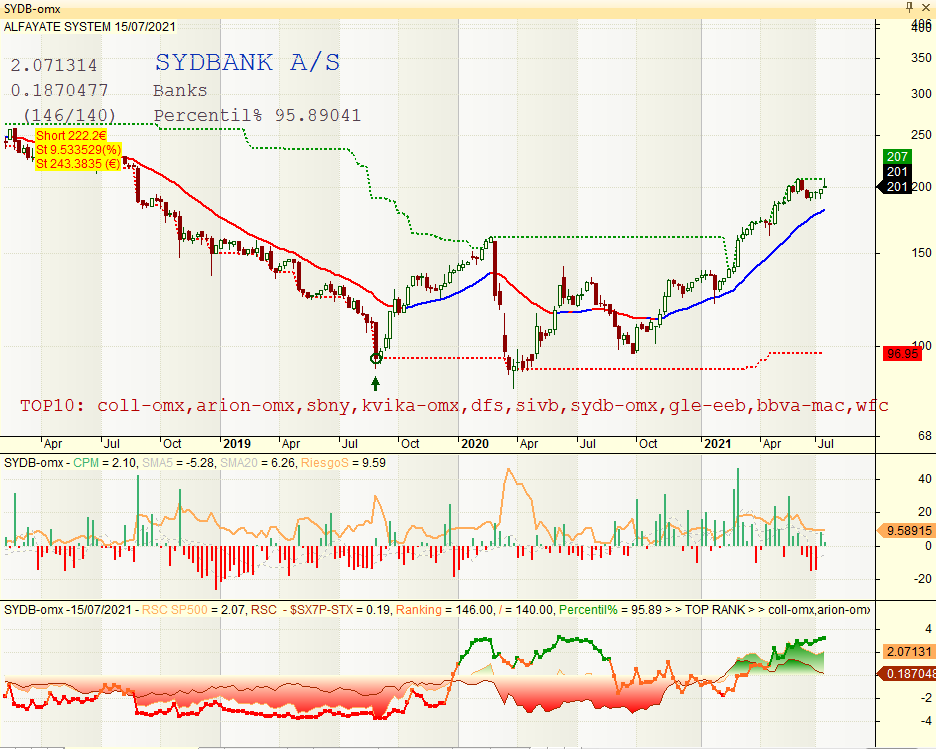
Task: Click the St 9.533529(%) label
Action: pyautogui.click(x=78, y=150)
